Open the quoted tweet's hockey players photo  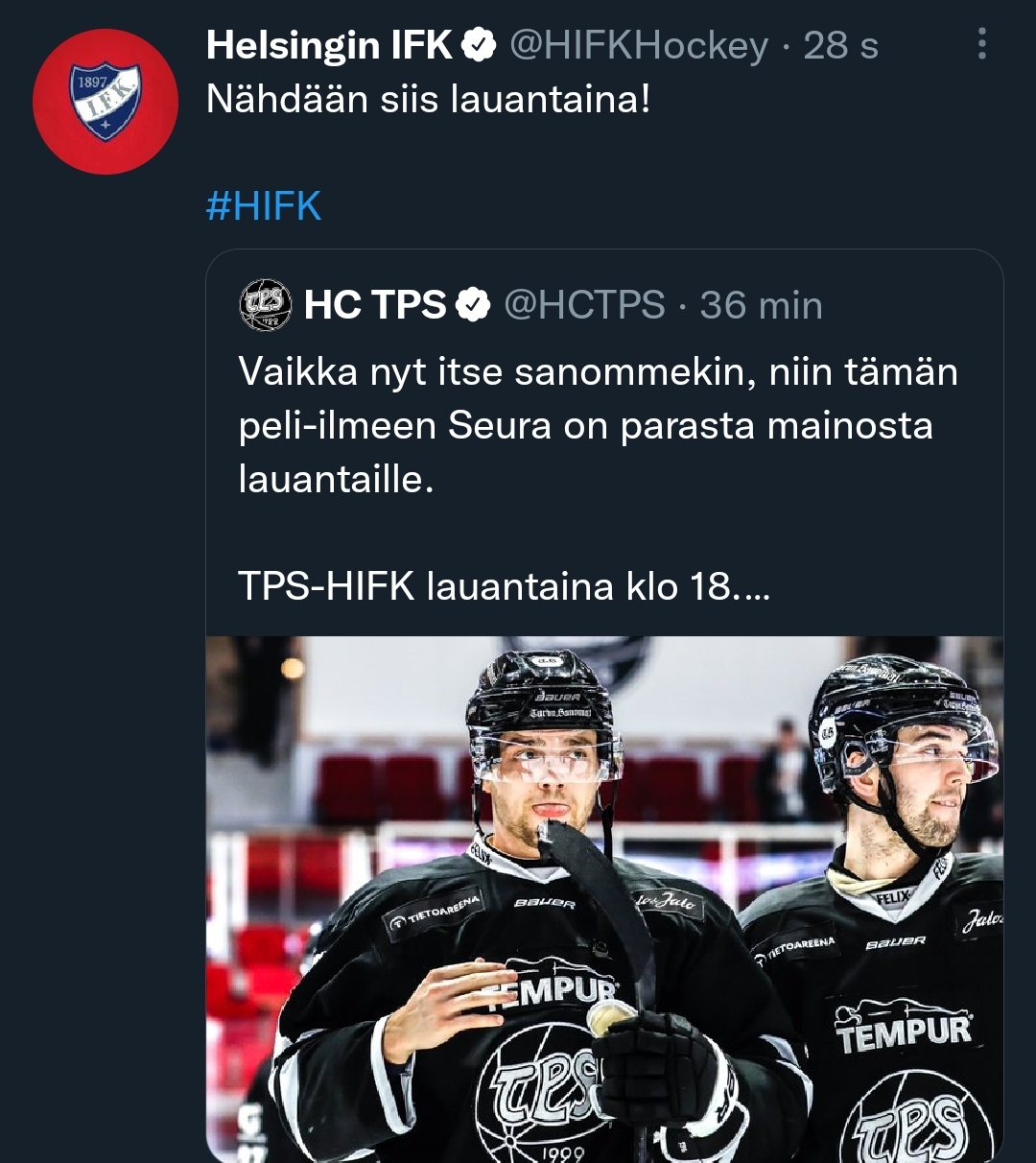pyautogui.click(x=604, y=898)
